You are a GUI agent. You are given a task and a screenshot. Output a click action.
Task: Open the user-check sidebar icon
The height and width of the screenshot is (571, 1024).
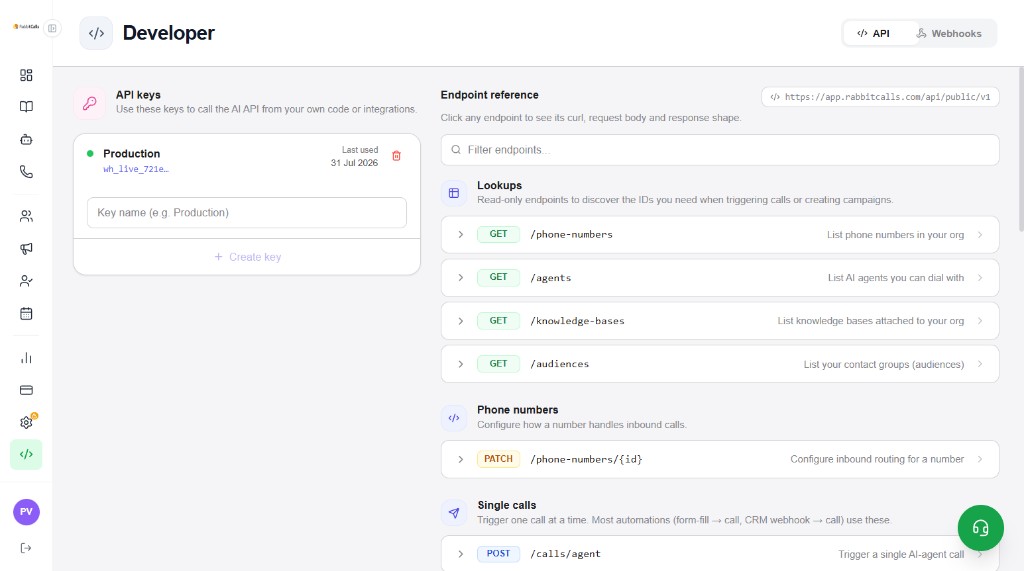click(26, 281)
